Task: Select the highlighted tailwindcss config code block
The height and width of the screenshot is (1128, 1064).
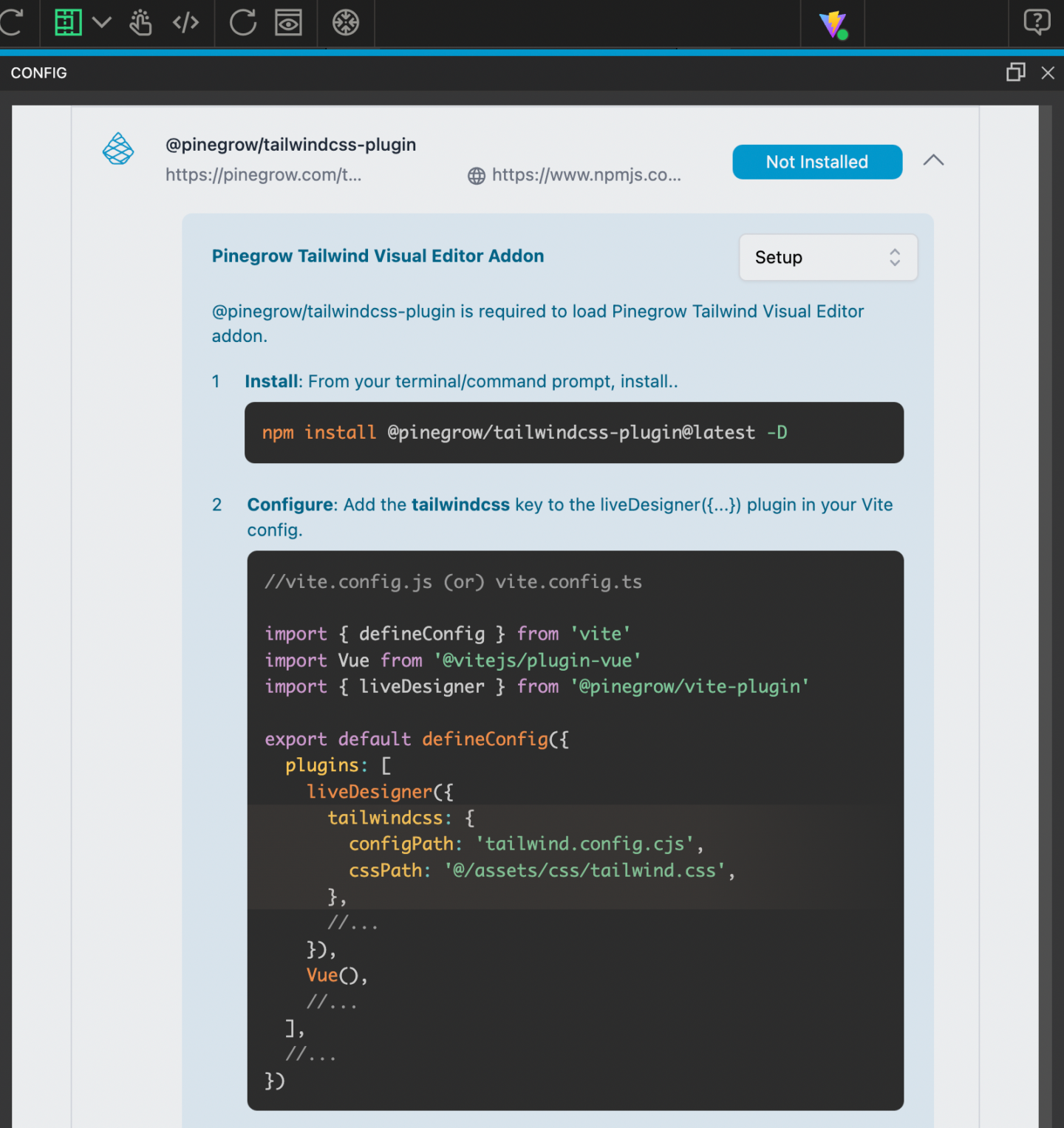Action: 517,857
